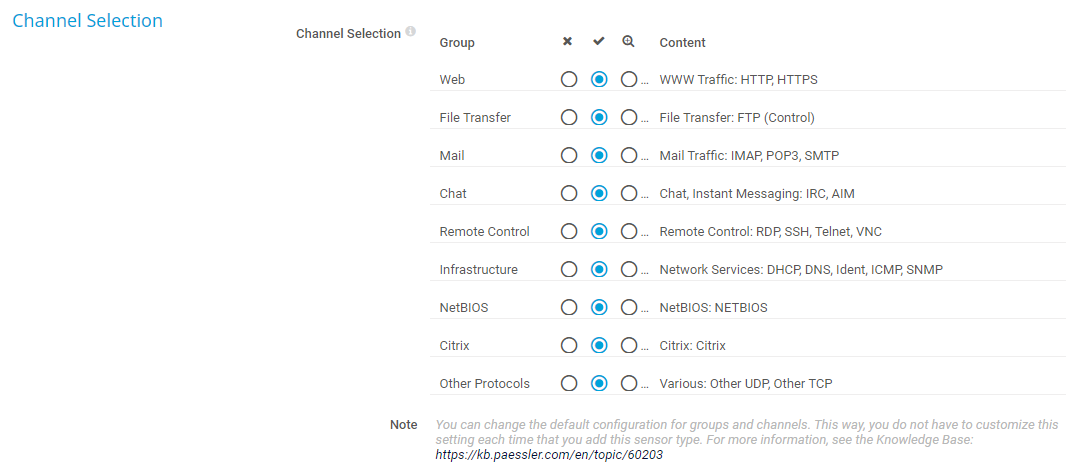Click the info icon beside Channel Selection

[x=411, y=32]
